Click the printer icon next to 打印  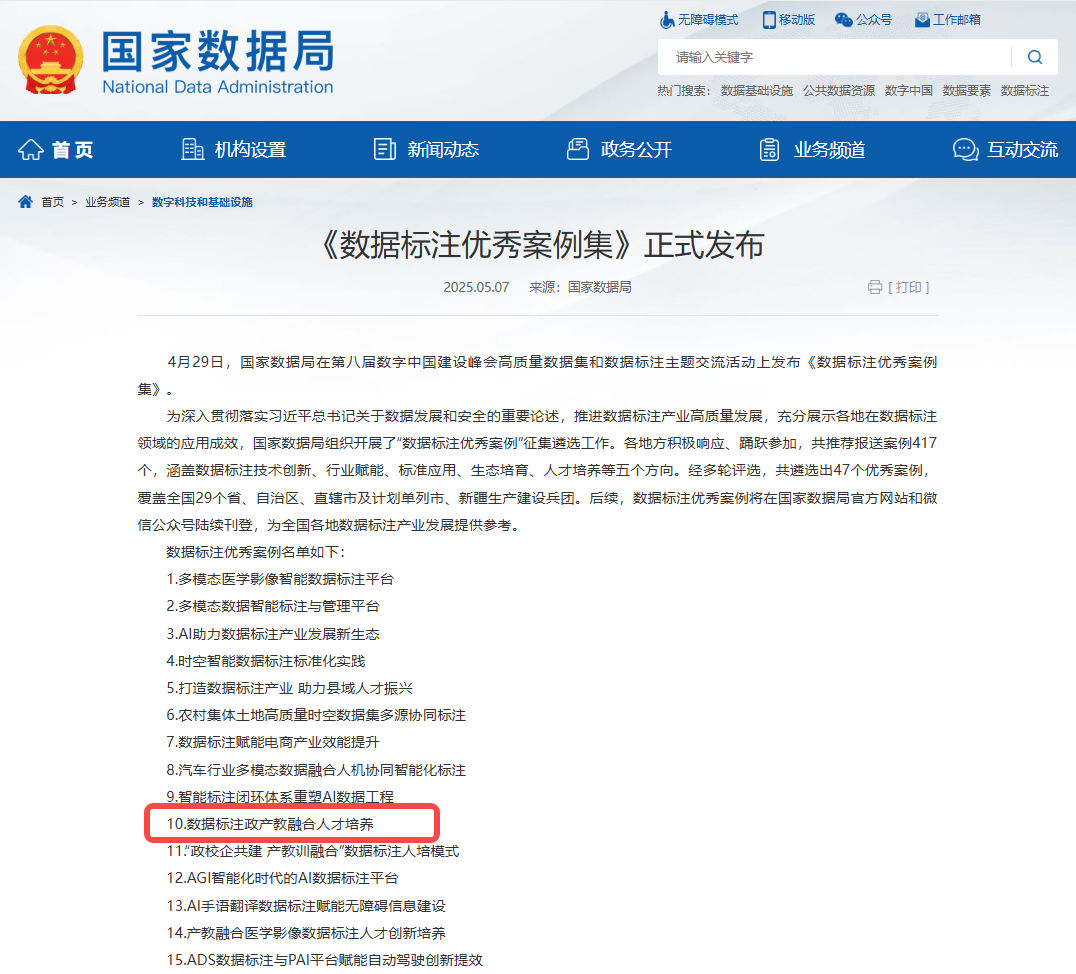(x=875, y=287)
